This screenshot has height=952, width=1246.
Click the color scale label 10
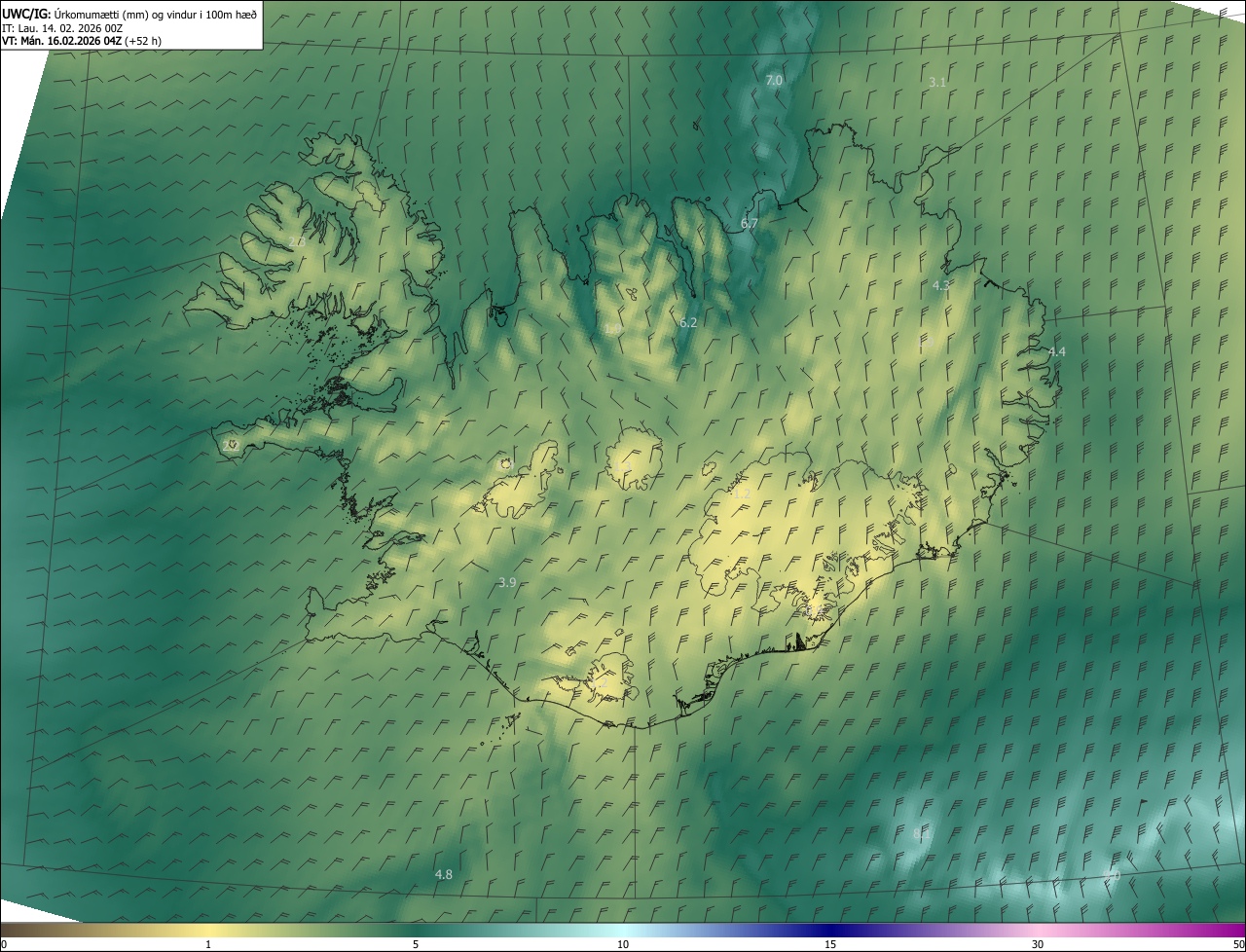click(x=623, y=945)
